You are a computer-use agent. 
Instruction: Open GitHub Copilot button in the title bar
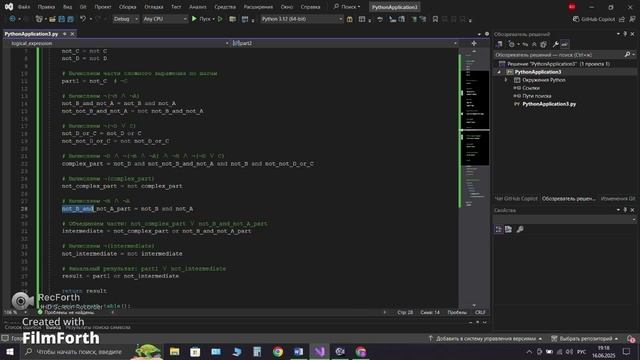pos(593,19)
